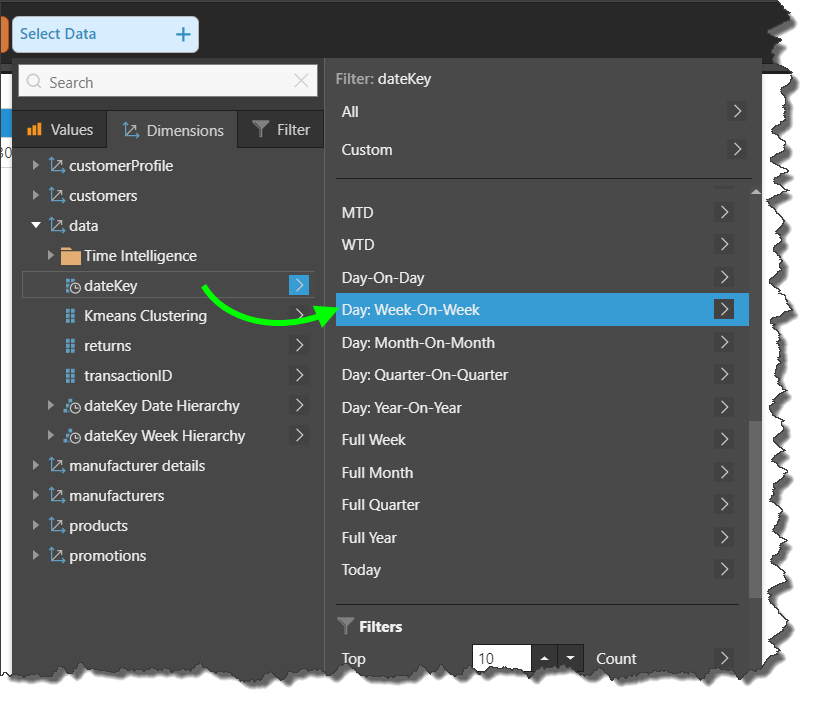Choose the Full Quarter filter option
This screenshot has width=813, height=706.
[381, 505]
